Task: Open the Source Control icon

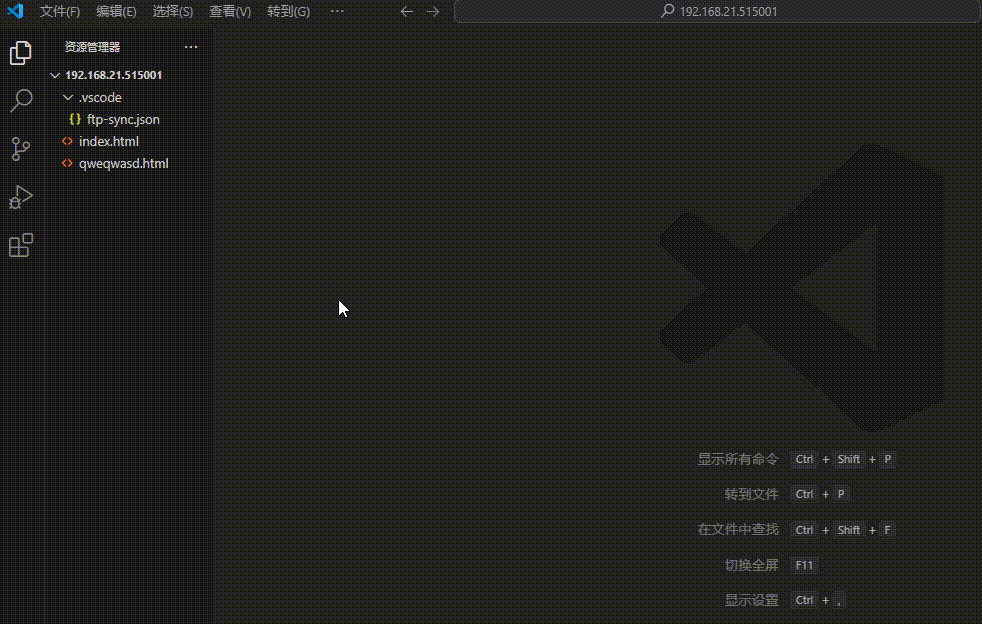Action: (x=21, y=149)
